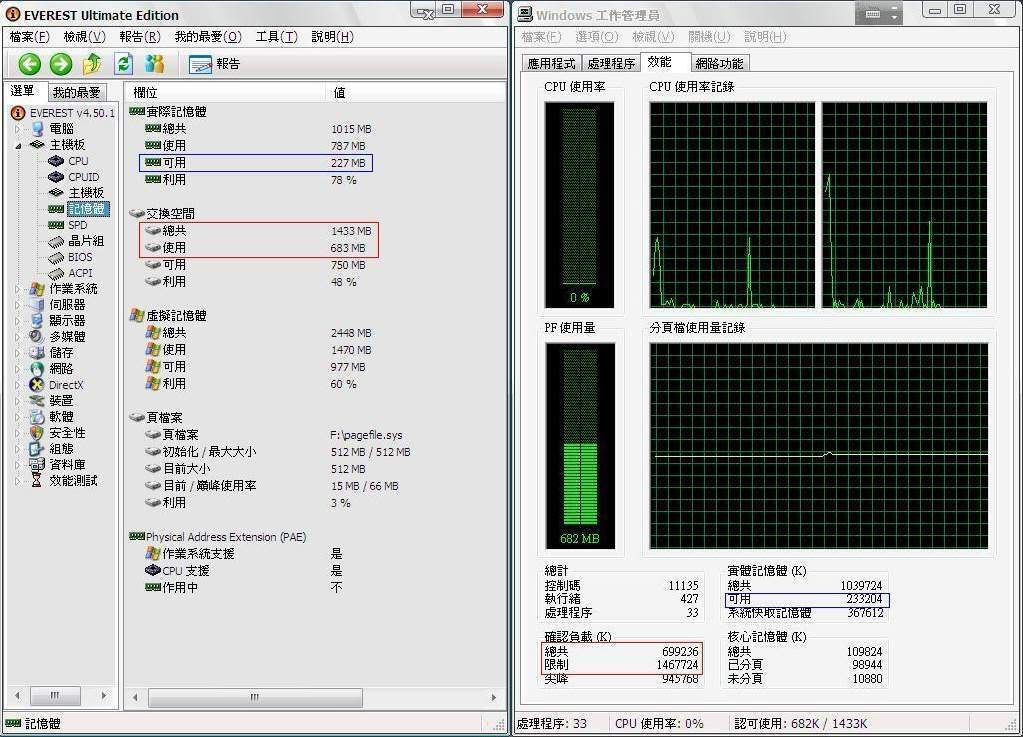Image resolution: width=1023 pixels, height=737 pixels.
Task: Open the CPUID icon in the tree
Action: [x=56, y=177]
